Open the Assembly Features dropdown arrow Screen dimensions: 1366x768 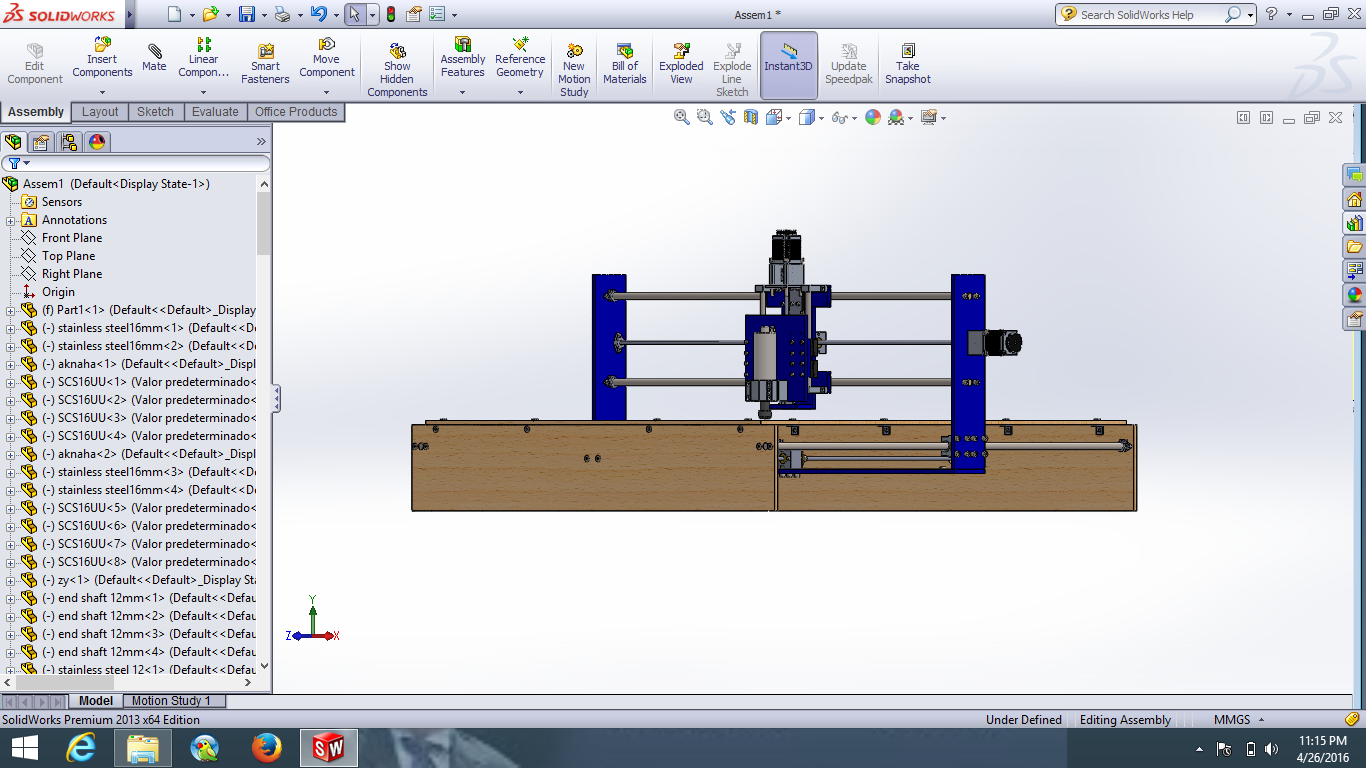coord(463,92)
